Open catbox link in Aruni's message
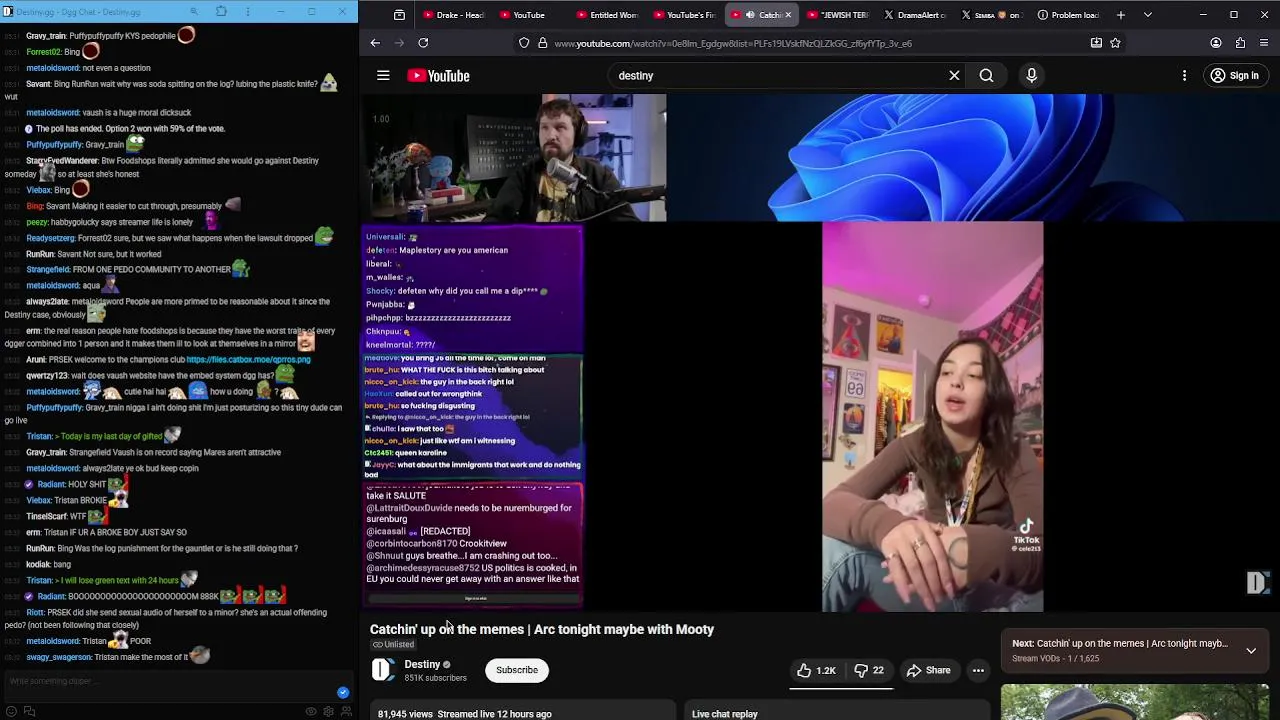The height and width of the screenshot is (720, 1280). [248, 359]
